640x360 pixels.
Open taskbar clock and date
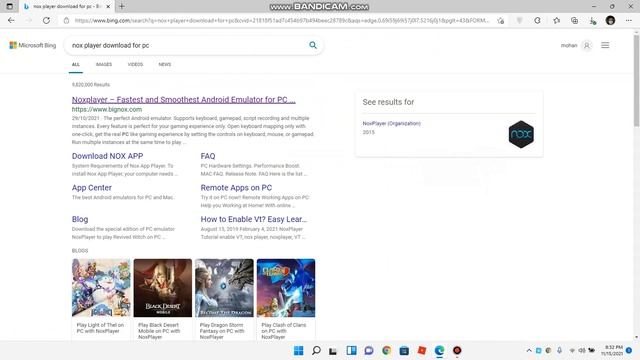tap(612, 351)
